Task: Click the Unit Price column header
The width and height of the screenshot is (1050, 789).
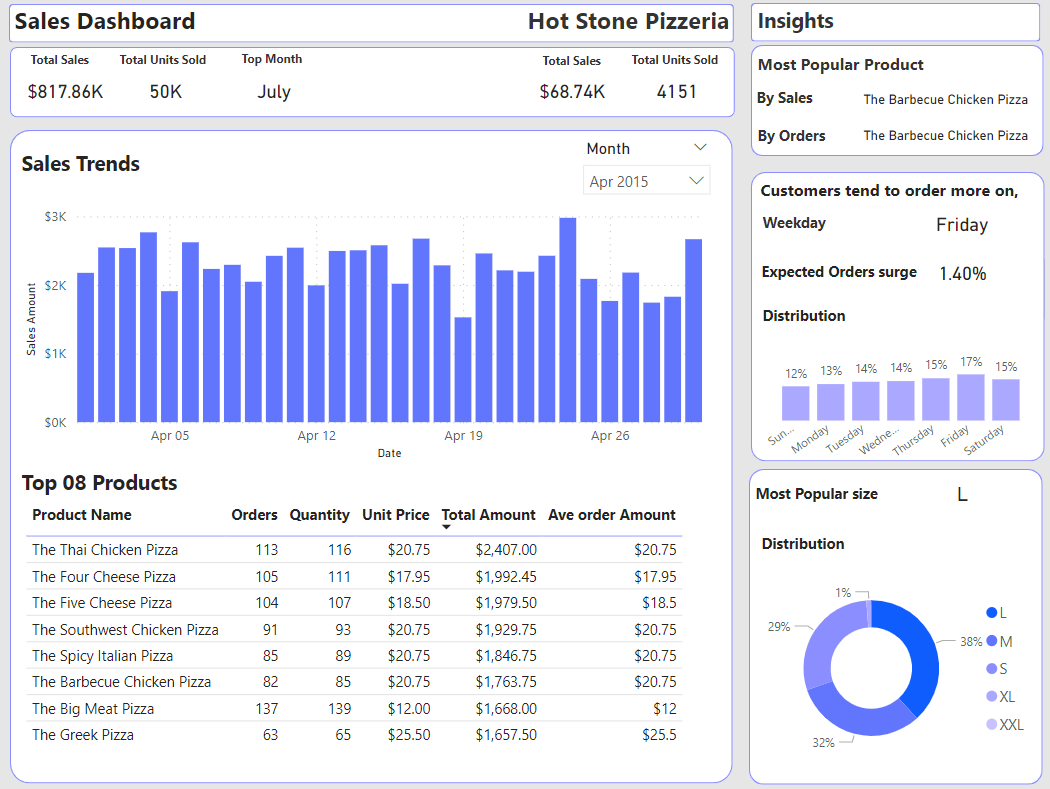Action: 396,514
